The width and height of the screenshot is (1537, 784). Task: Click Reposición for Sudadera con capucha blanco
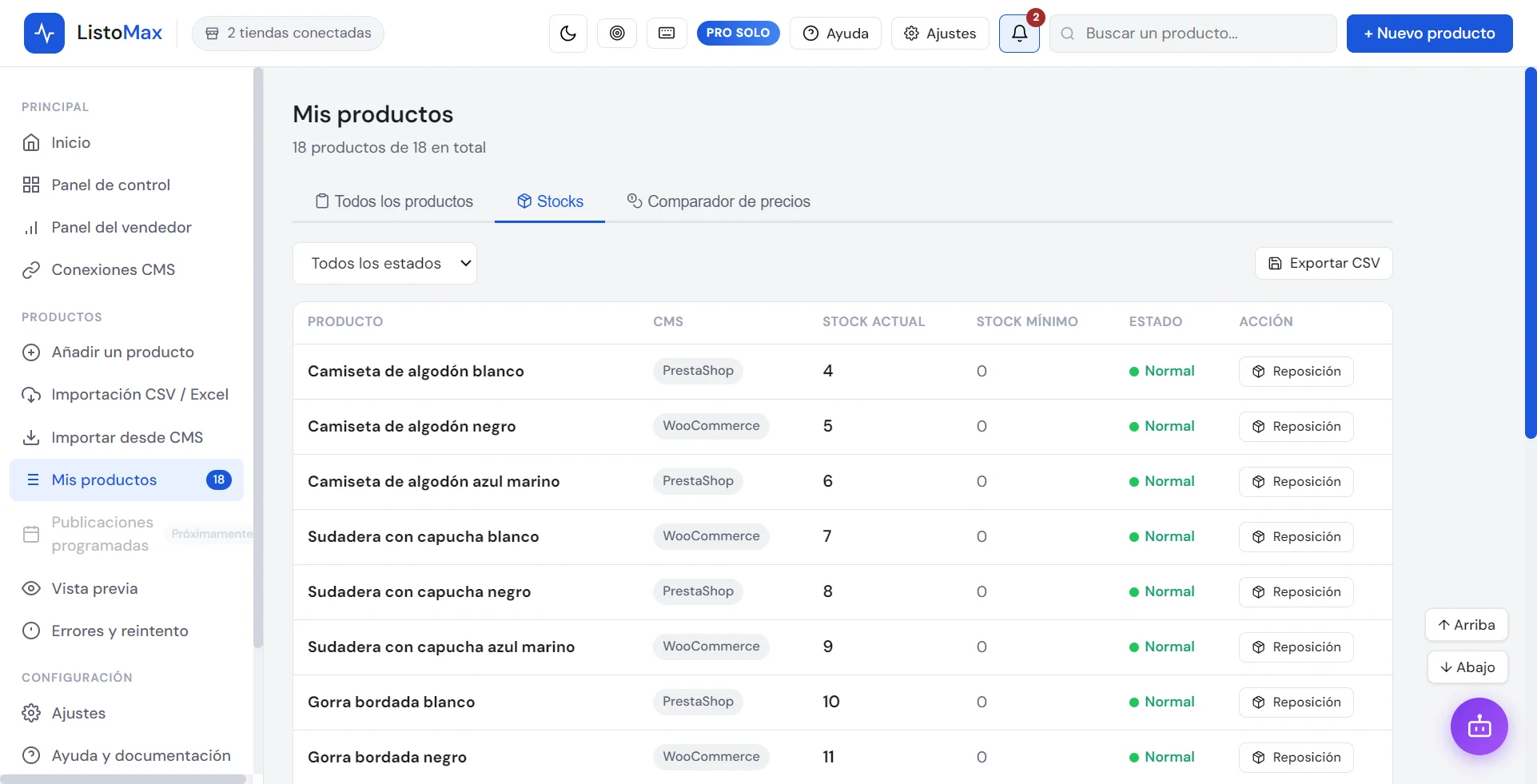1296,537
